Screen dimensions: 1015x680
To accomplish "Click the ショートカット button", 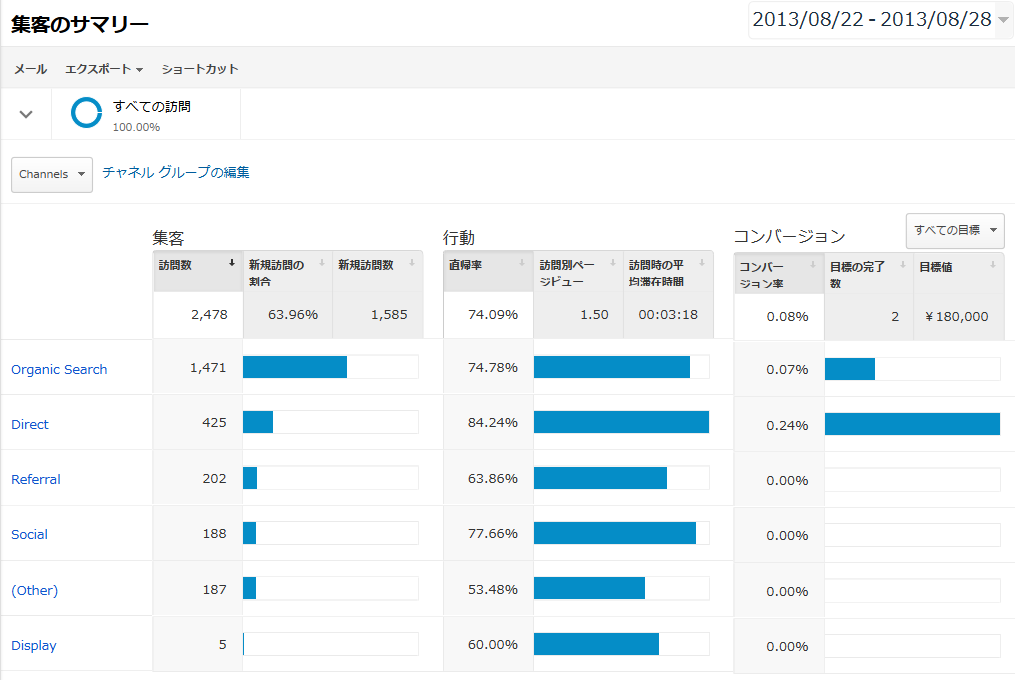I will coord(200,69).
